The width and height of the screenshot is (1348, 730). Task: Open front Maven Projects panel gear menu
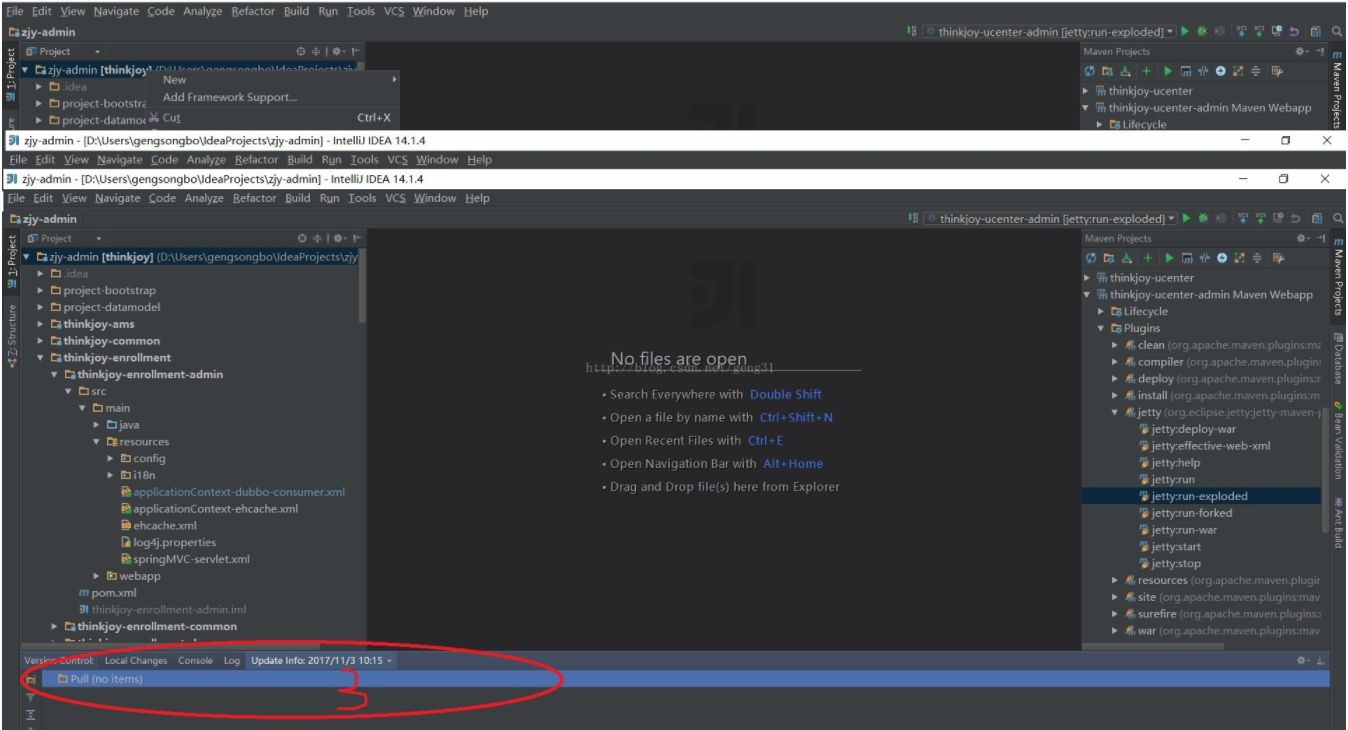point(1302,238)
